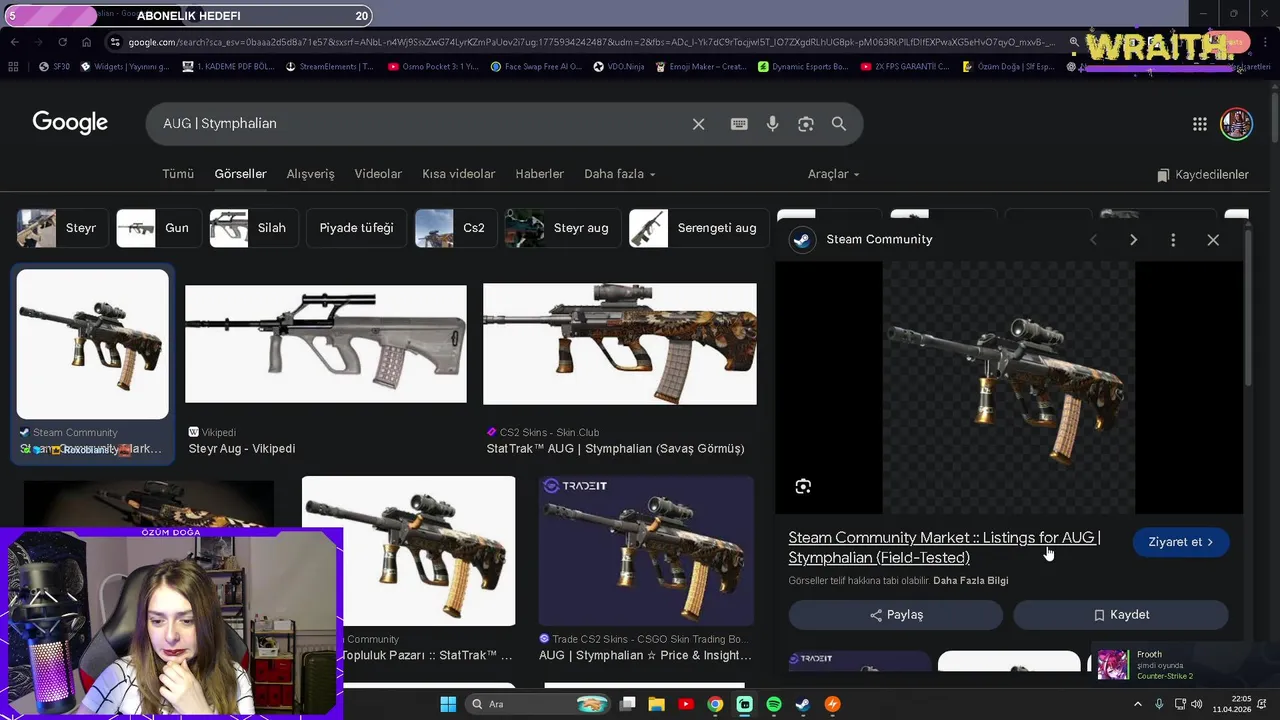The image size is (1280, 720).
Task: Click the Paylaş share button
Action: [x=895, y=615]
